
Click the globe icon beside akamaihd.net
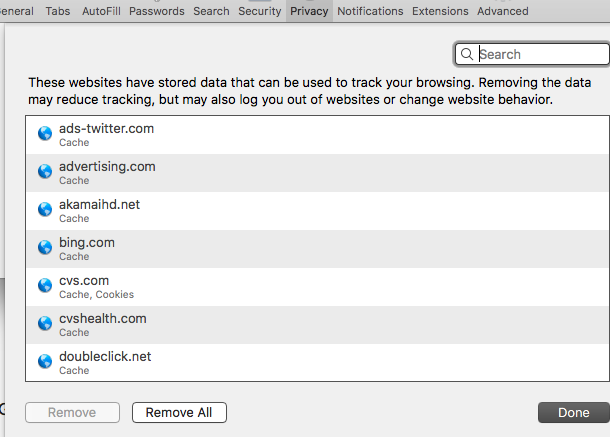44,210
